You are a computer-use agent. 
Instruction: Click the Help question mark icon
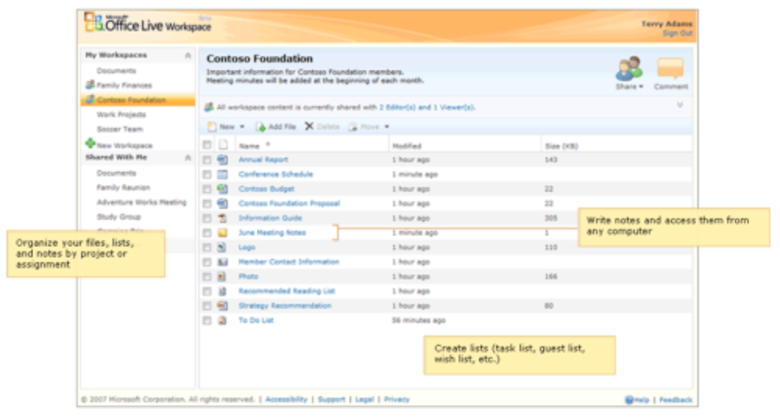[629, 400]
